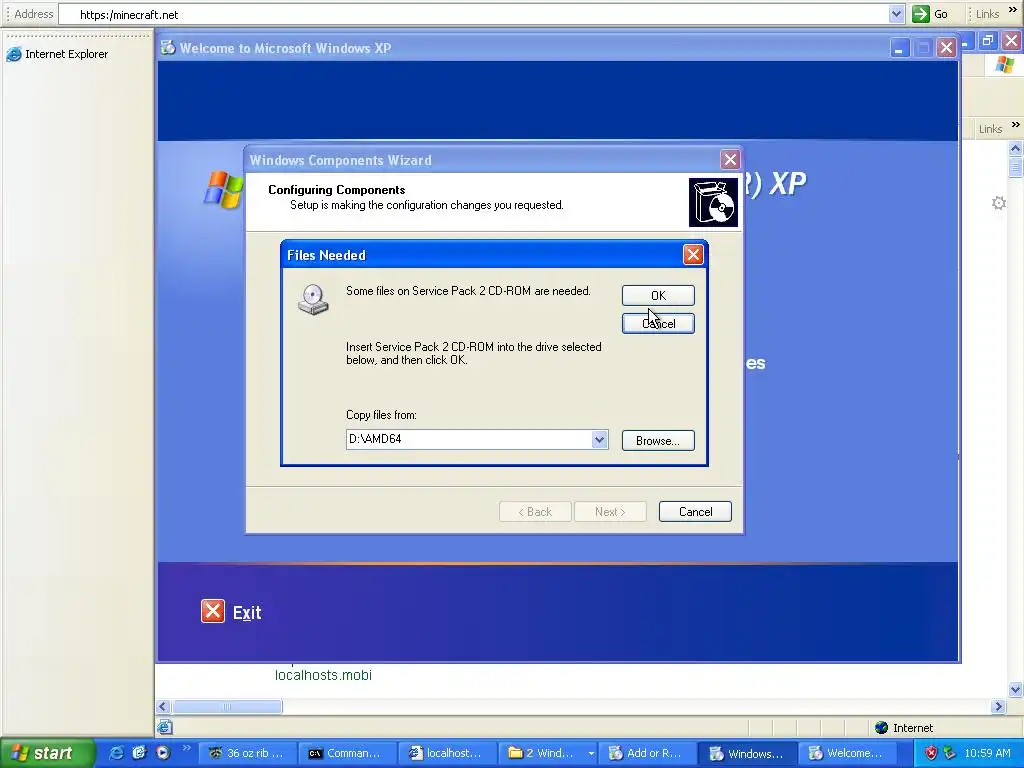Expand the Quick Launch overflow chevron
The width and height of the screenshot is (1024, 768).
(x=186, y=748)
